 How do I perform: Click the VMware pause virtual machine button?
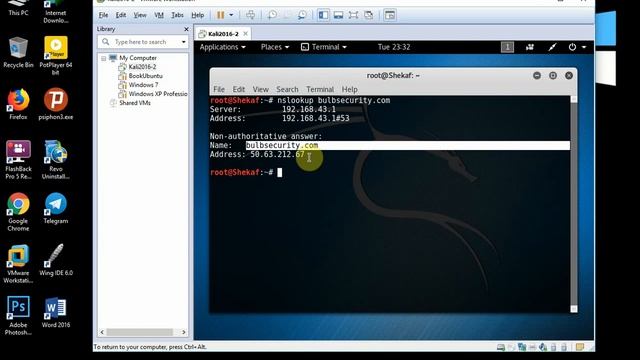(220, 15)
